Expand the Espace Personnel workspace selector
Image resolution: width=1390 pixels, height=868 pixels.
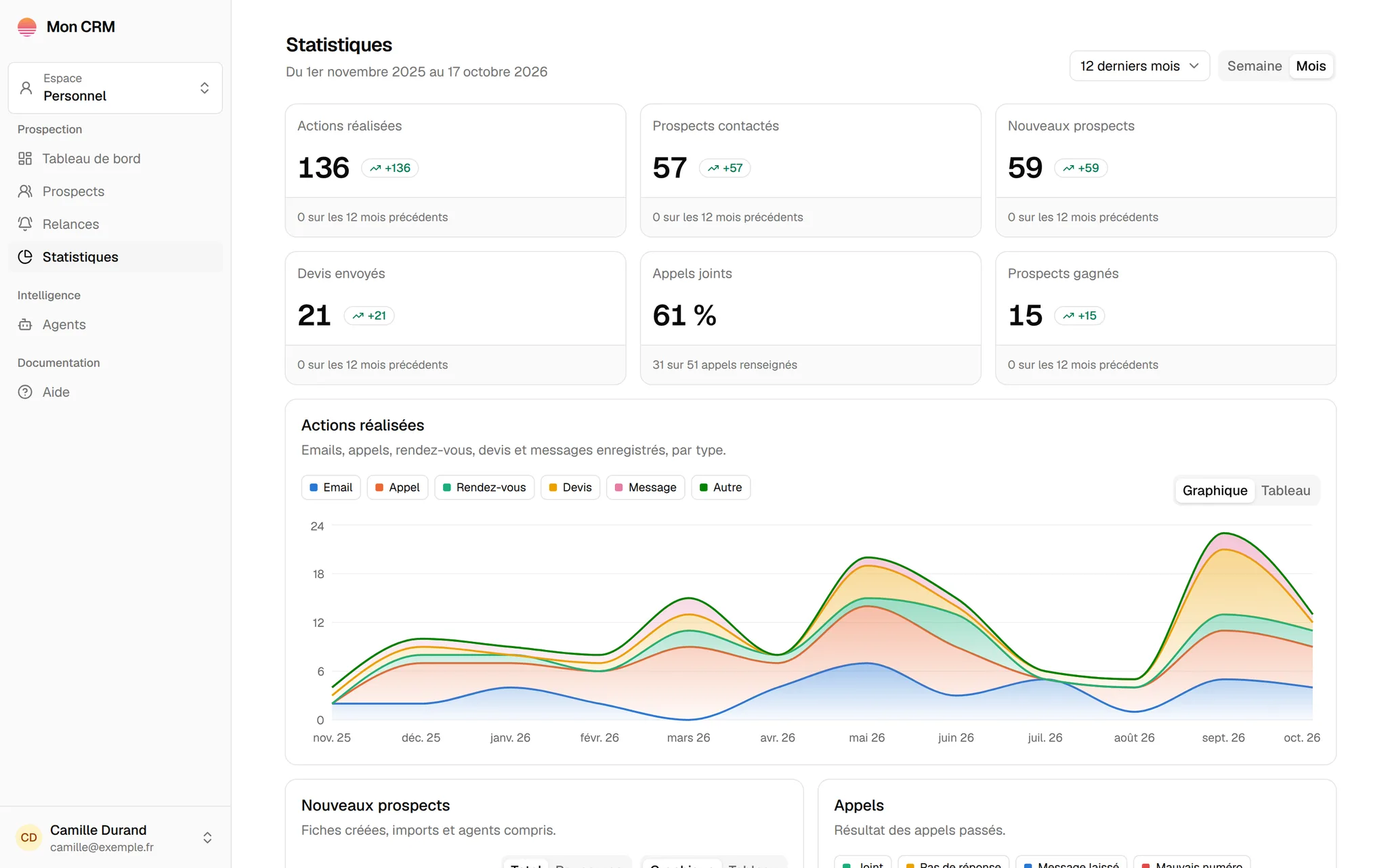tap(115, 88)
